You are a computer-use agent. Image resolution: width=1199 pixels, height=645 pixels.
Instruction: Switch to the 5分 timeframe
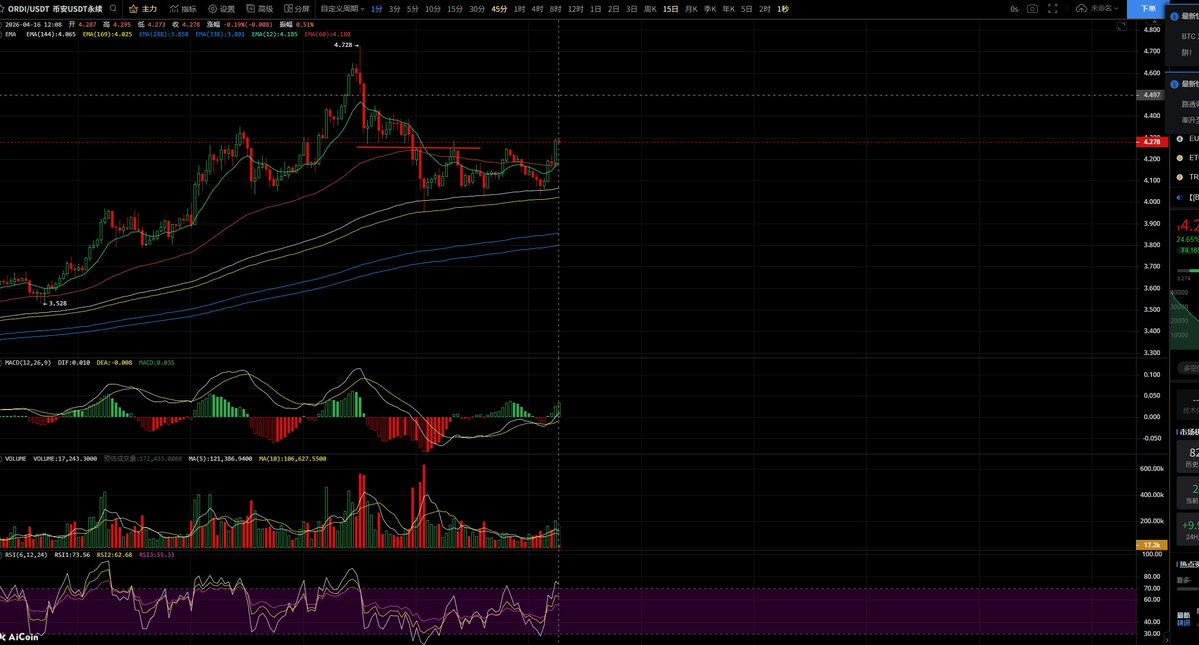click(x=413, y=9)
